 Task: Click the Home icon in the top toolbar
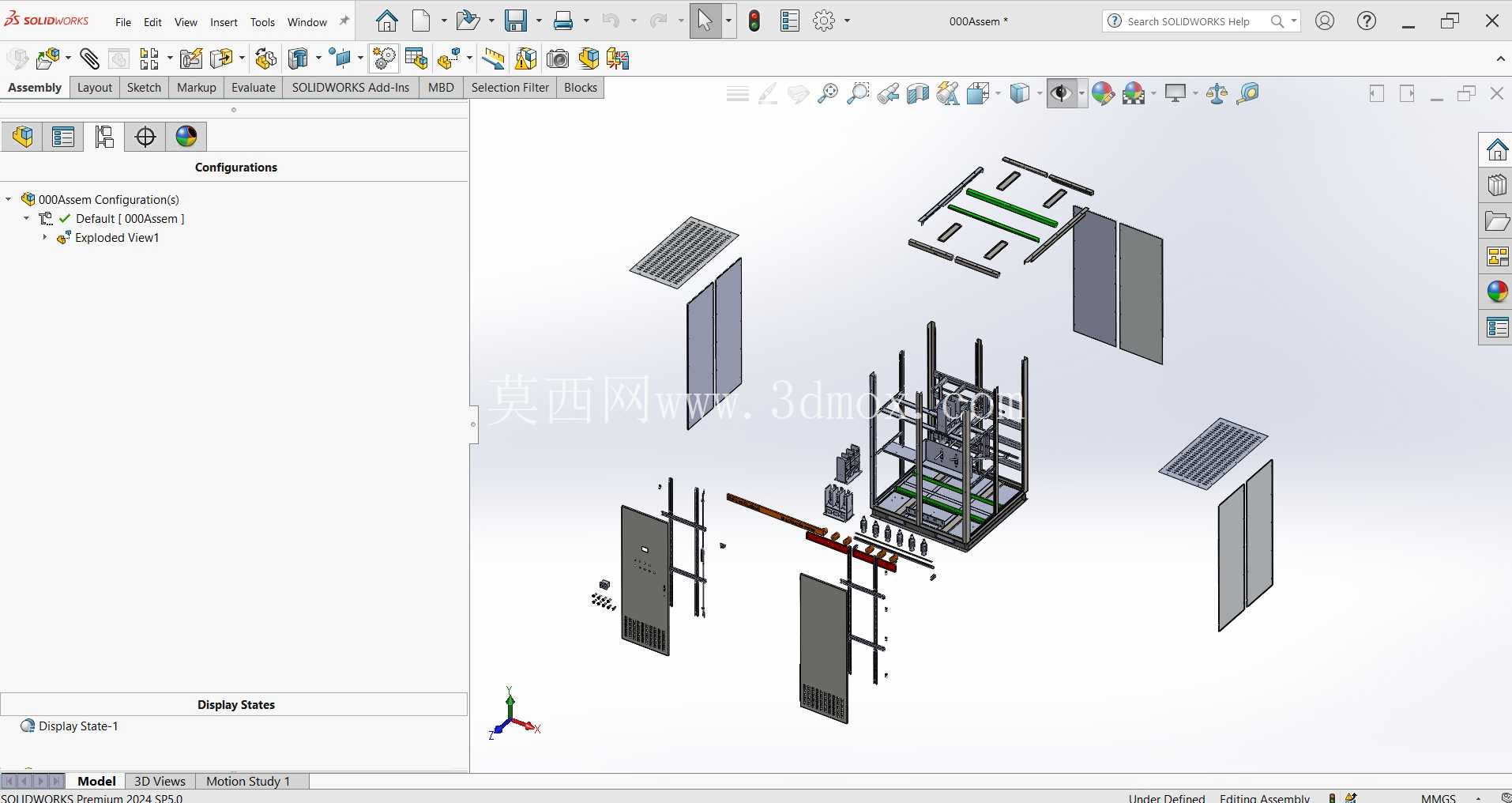pos(386,21)
